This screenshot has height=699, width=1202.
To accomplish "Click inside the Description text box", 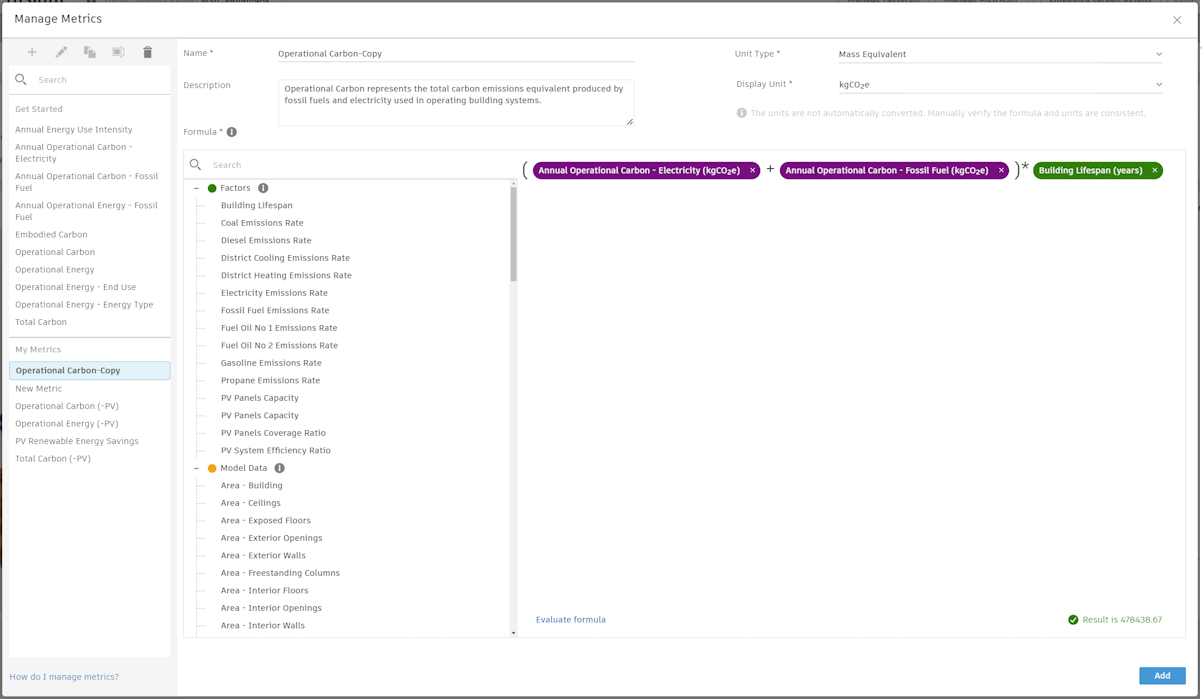I will [455, 100].
